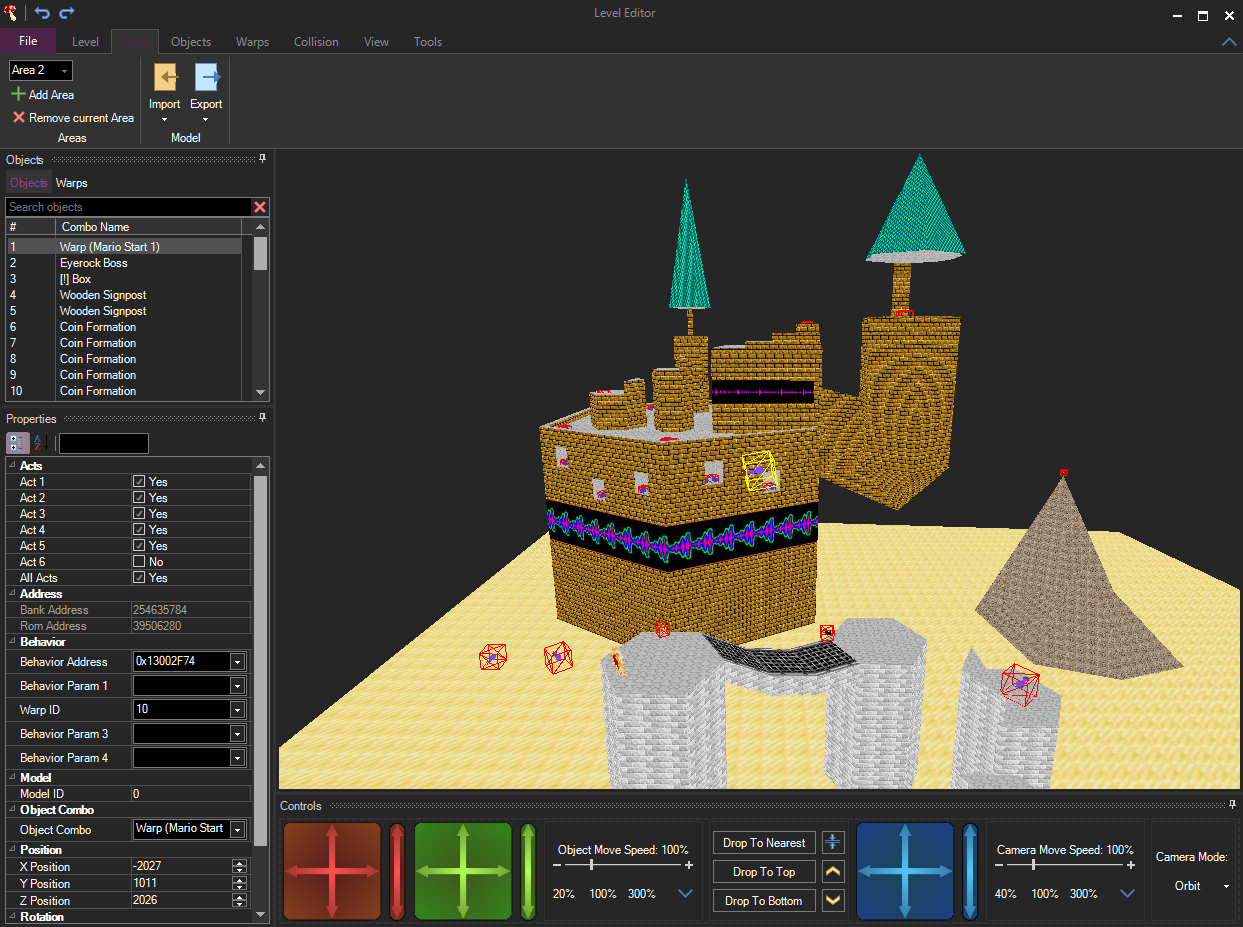Image resolution: width=1243 pixels, height=927 pixels.
Task: Click the Drop To Nearest button
Action: [764, 843]
